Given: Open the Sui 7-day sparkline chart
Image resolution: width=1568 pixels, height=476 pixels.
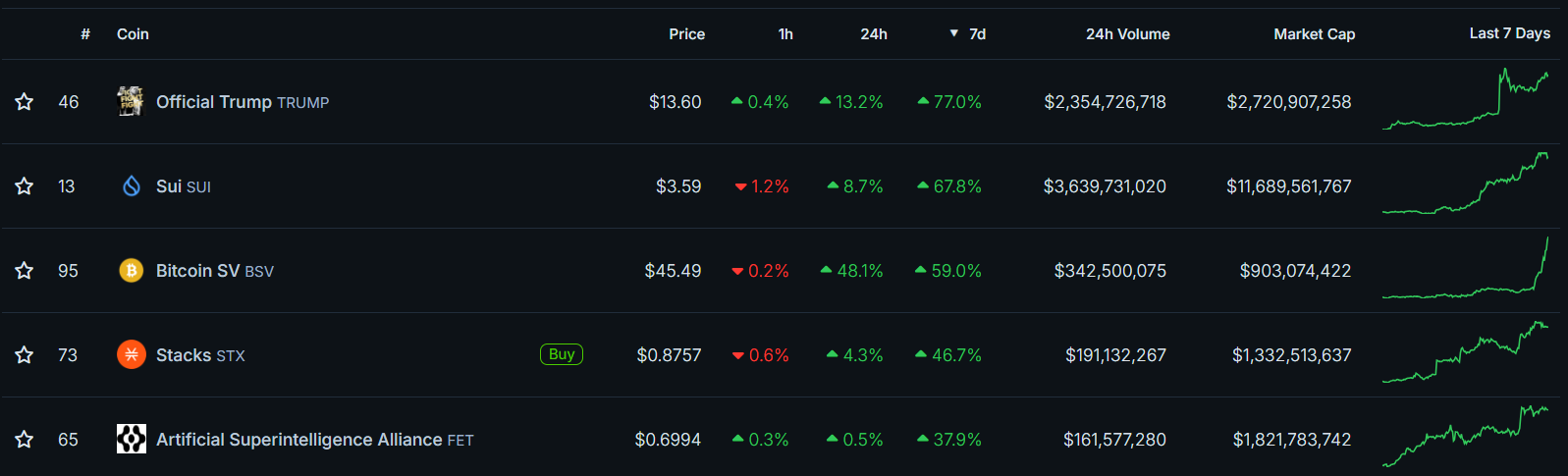Looking at the screenshot, I should pos(1465,185).
